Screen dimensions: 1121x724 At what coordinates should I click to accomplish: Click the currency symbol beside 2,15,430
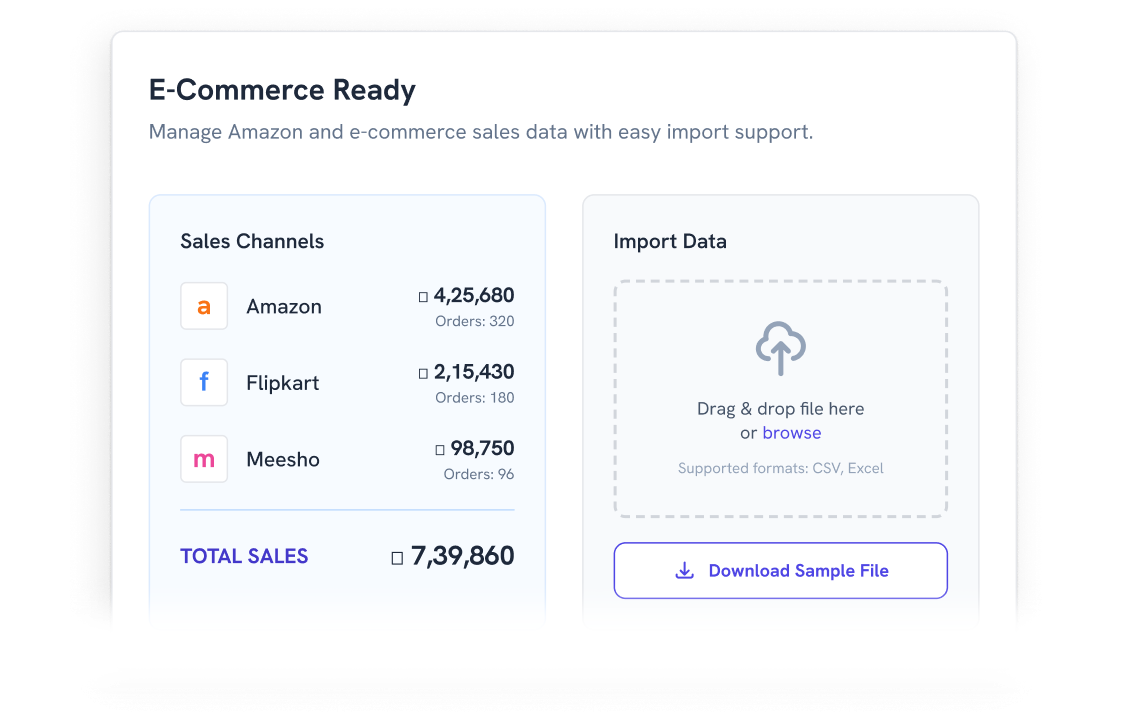pos(423,373)
